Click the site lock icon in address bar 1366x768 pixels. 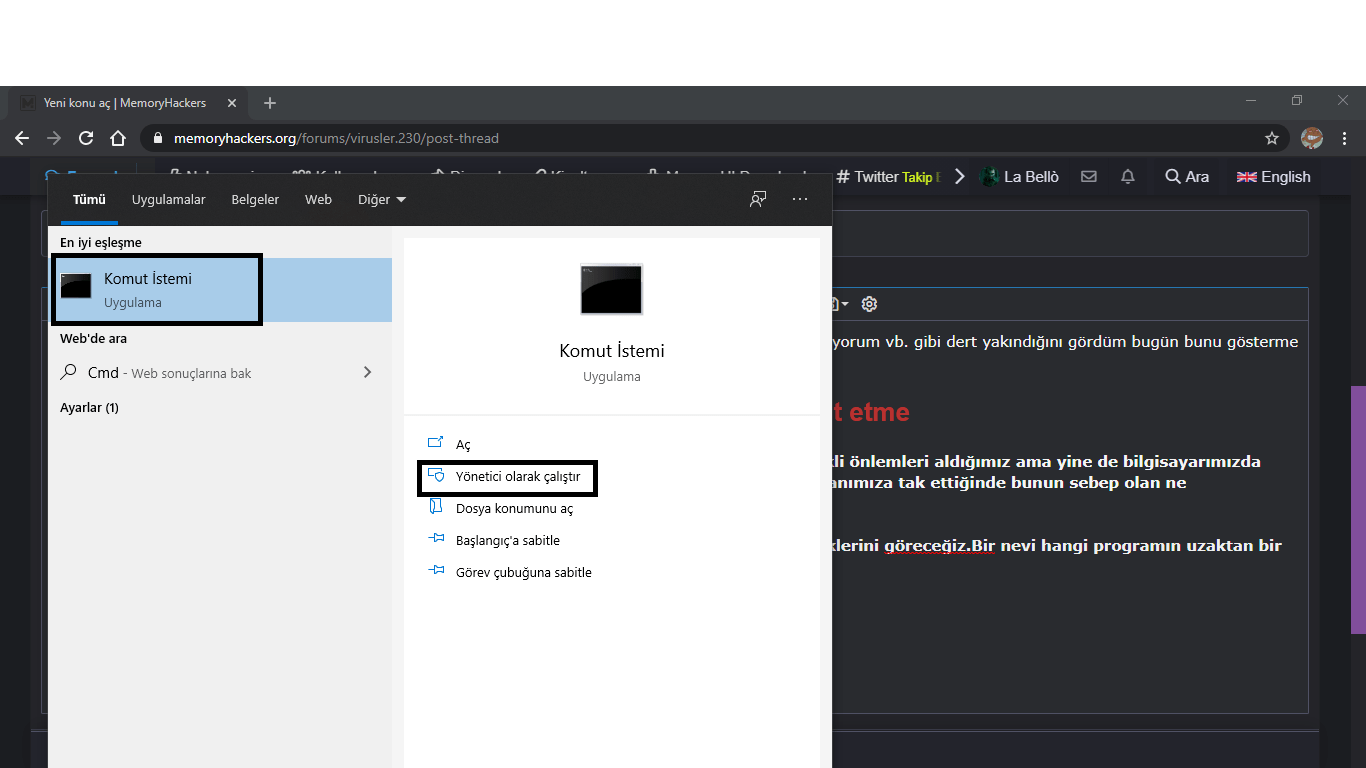(x=159, y=138)
